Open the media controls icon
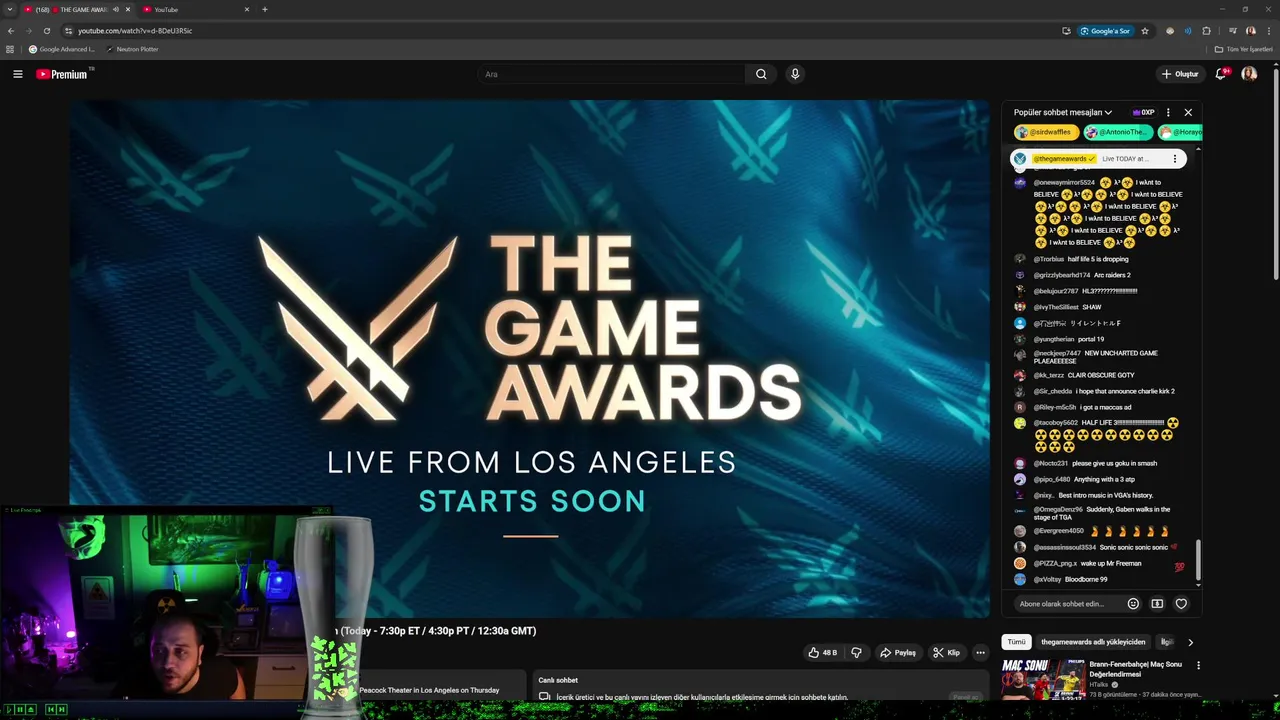The image size is (1280, 720). [x=1232, y=31]
